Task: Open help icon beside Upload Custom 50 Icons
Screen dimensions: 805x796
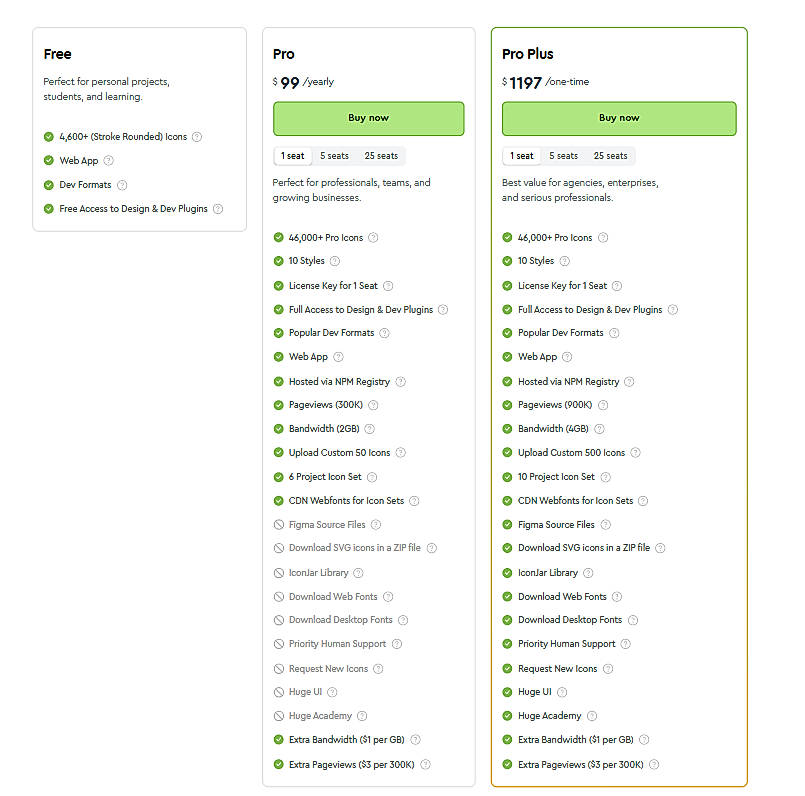Action: (x=400, y=452)
